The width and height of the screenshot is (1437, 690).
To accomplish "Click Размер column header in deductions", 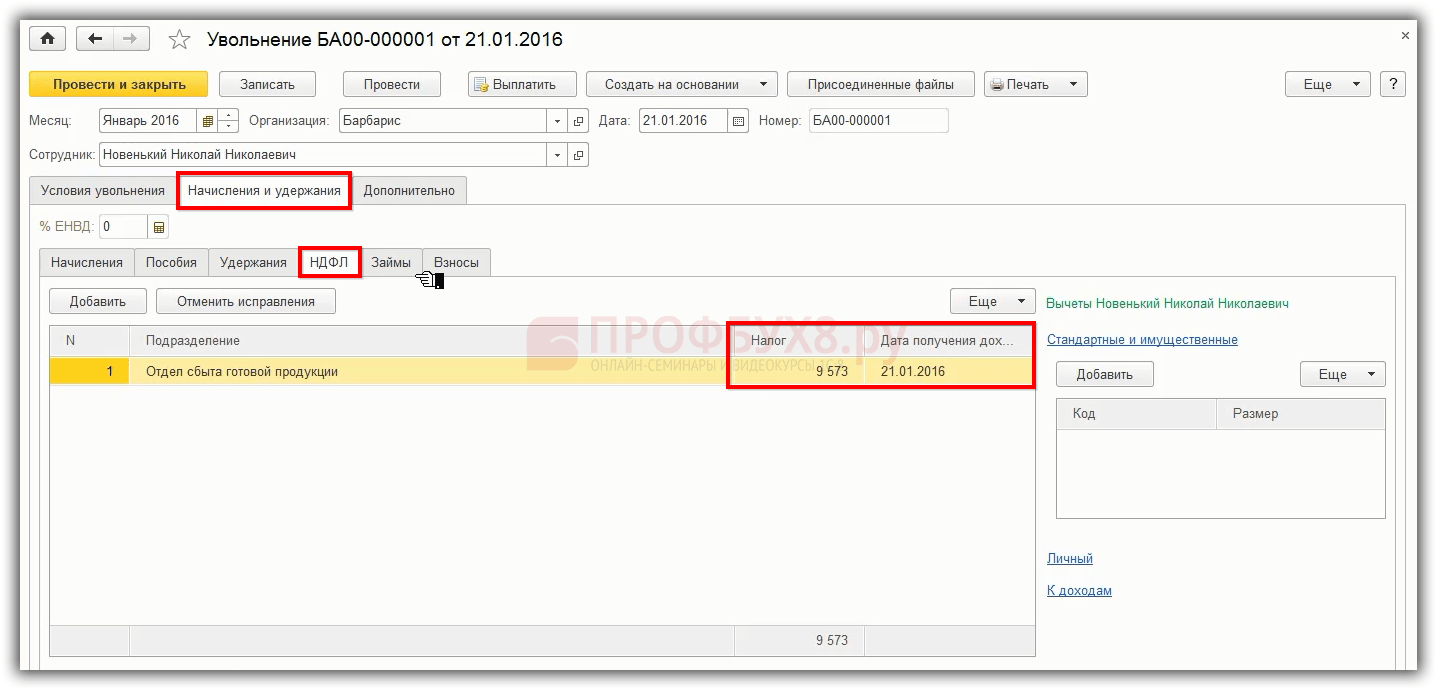I will (1301, 414).
